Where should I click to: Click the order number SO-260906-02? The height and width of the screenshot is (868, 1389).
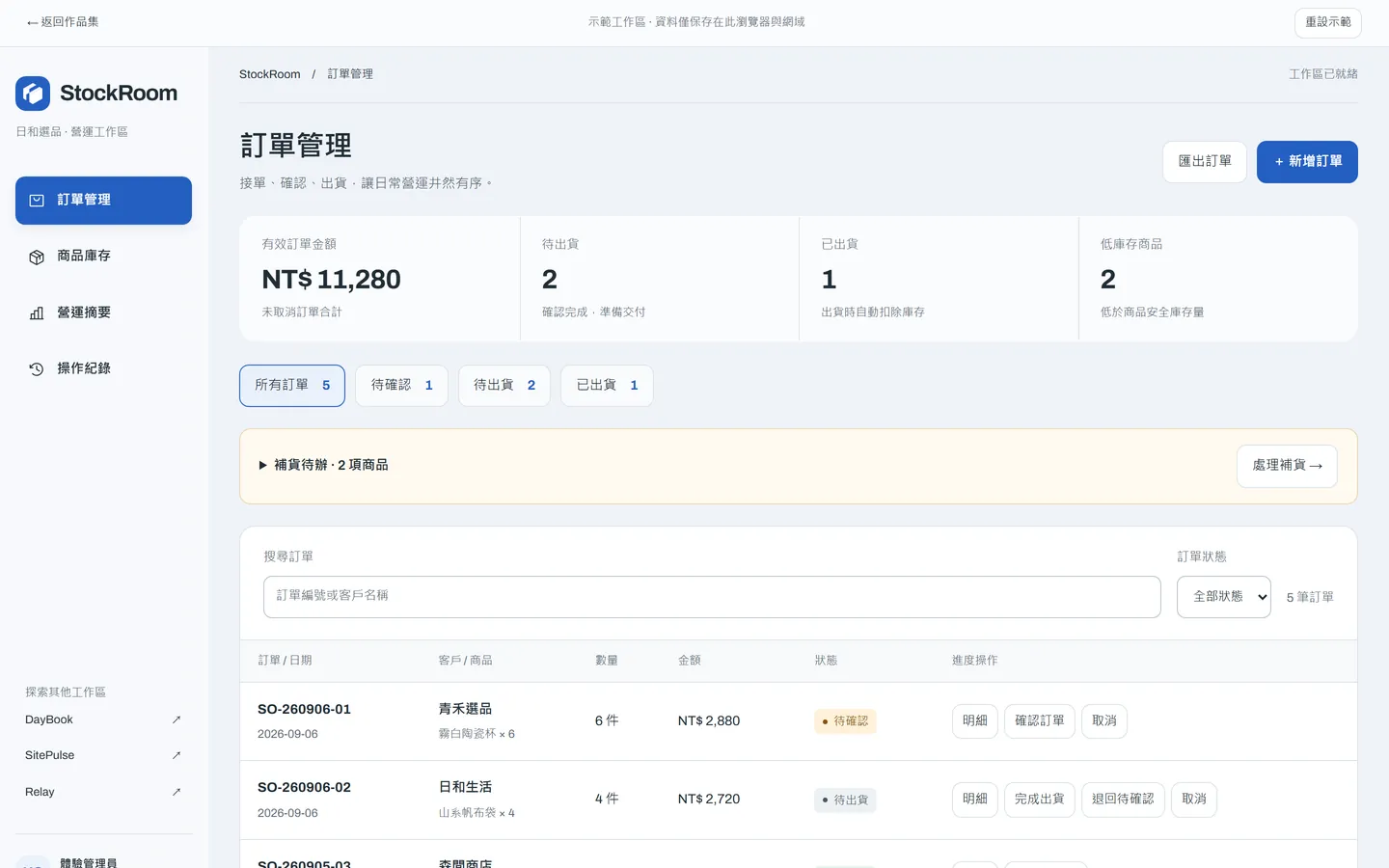click(304, 787)
